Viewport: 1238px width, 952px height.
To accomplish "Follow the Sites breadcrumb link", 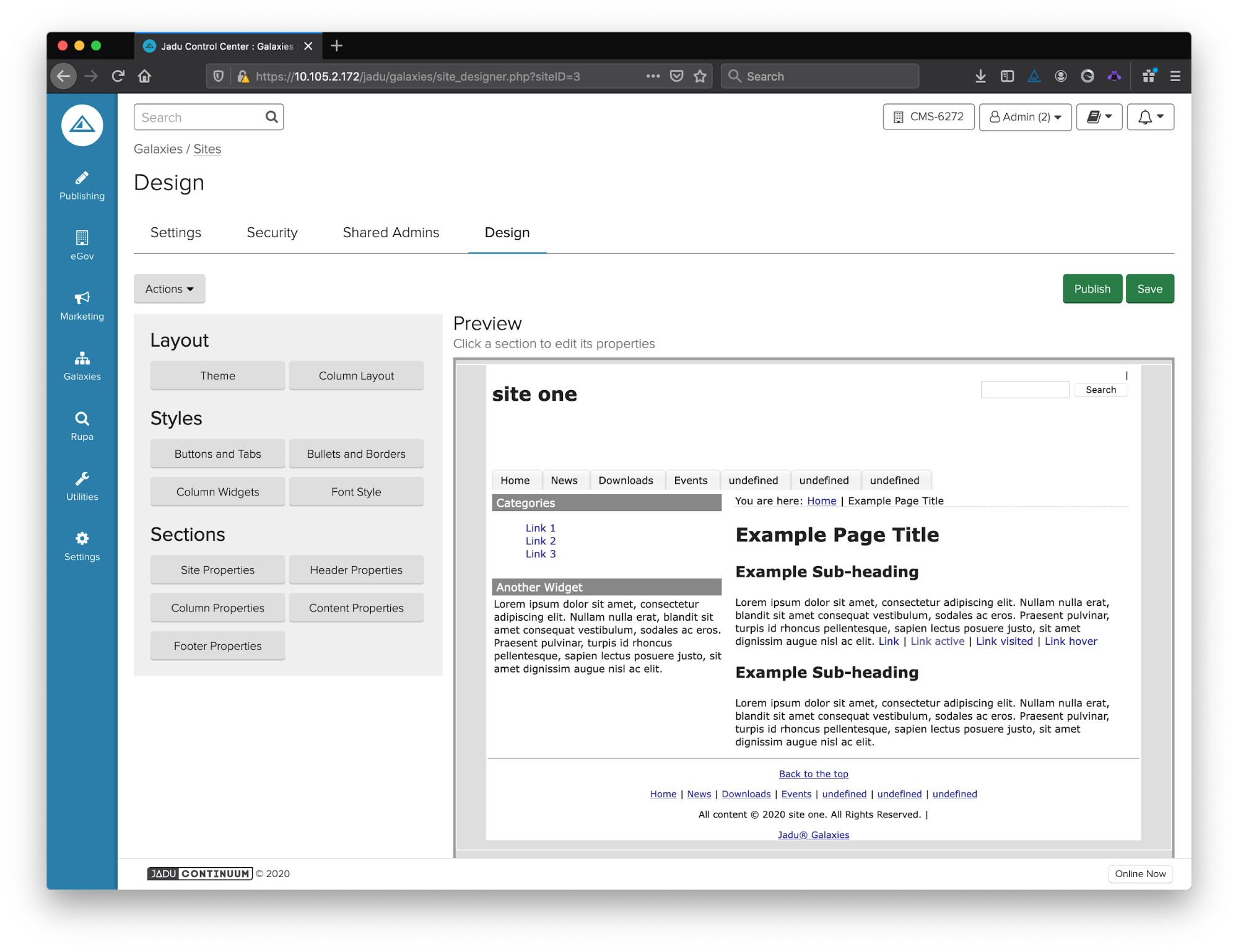I will click(207, 149).
